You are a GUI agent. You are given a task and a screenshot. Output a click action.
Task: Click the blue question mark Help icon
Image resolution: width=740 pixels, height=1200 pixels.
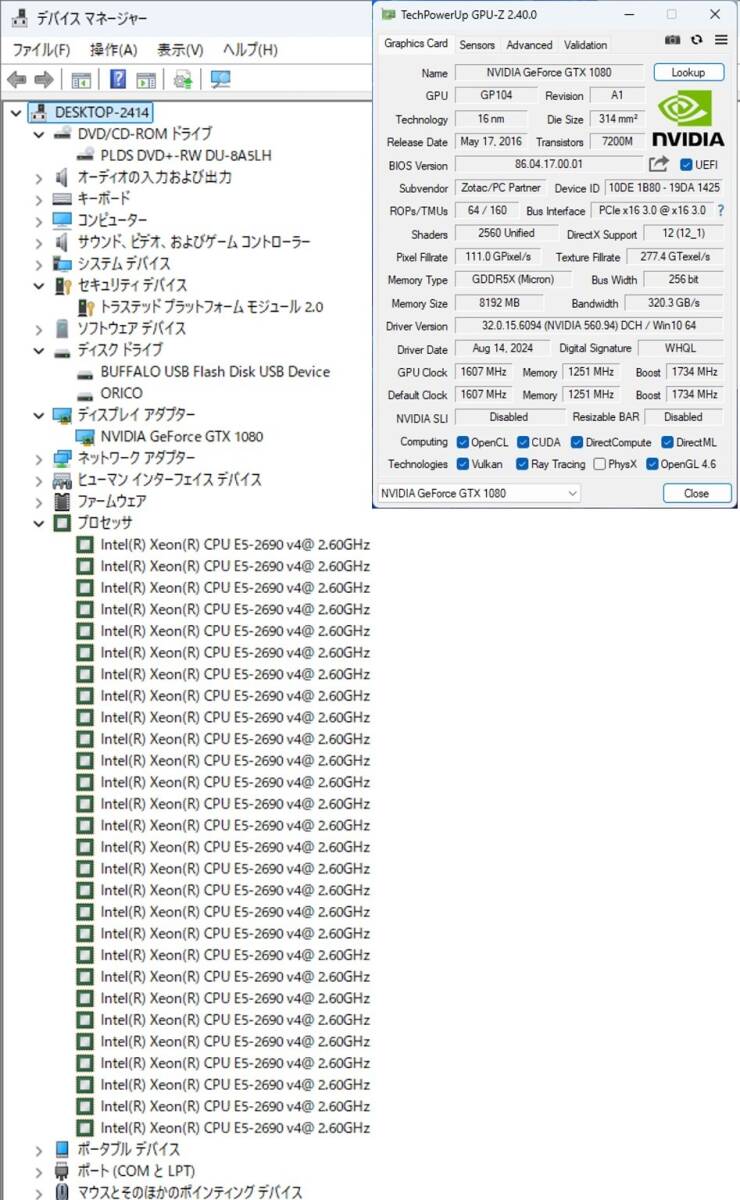click(118, 80)
